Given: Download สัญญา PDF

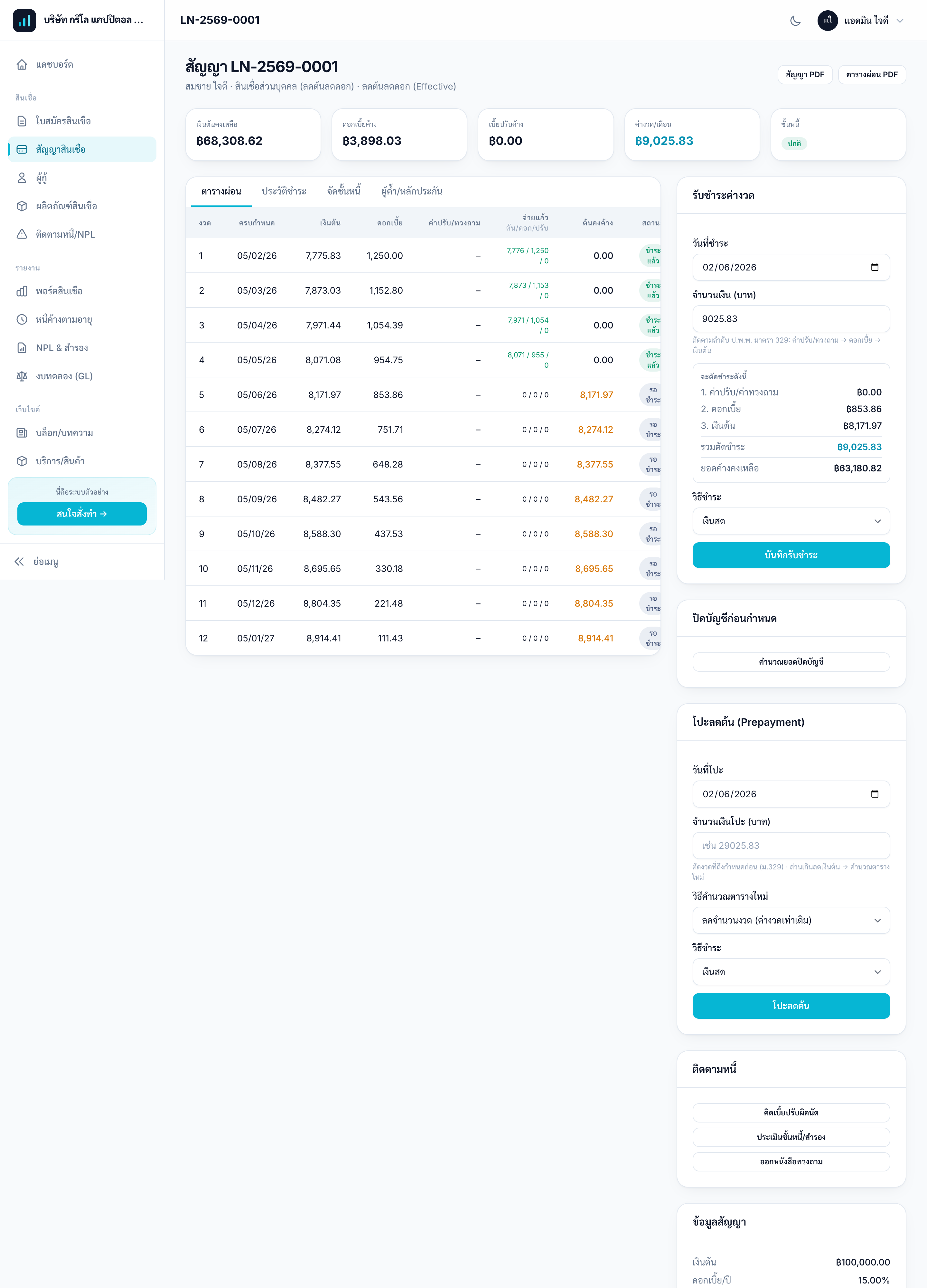Looking at the screenshot, I should [x=804, y=74].
